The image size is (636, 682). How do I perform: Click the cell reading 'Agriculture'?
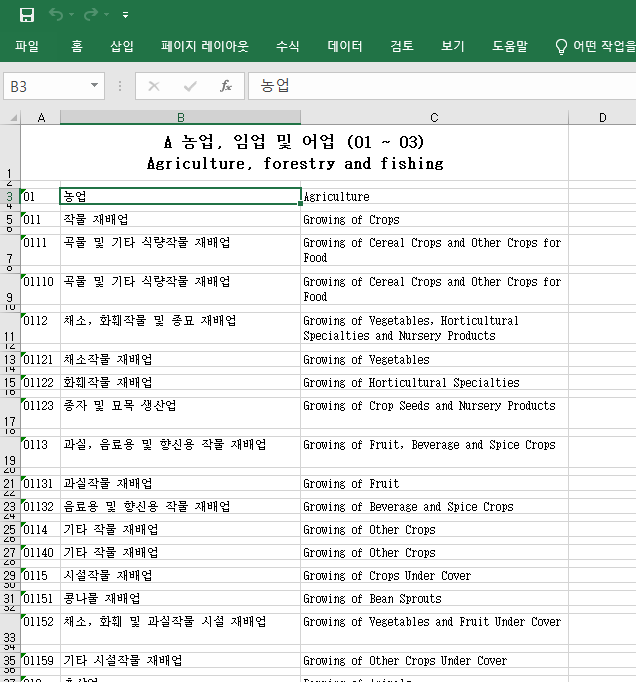tap(434, 196)
